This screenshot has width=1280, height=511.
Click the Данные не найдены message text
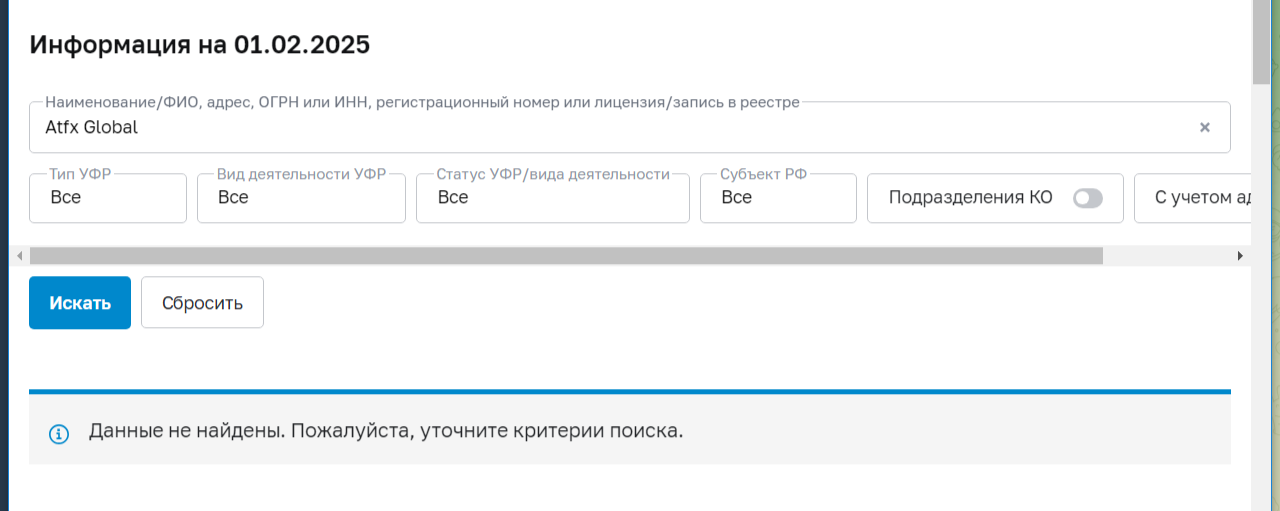386,432
